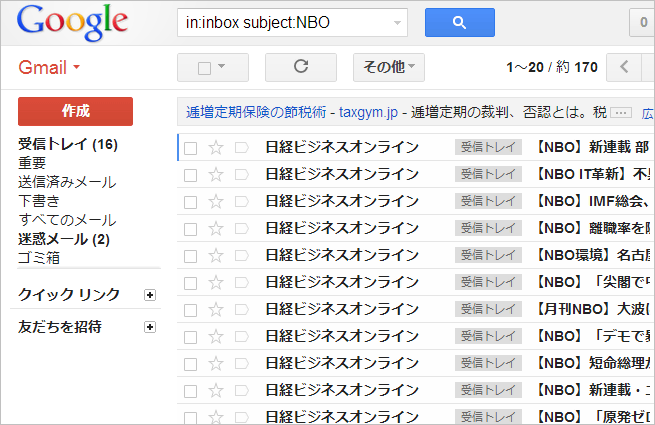Image resolution: width=655 pixels, height=425 pixels.
Task: Star the 【NBO】新連載・ email
Action: (x=216, y=391)
